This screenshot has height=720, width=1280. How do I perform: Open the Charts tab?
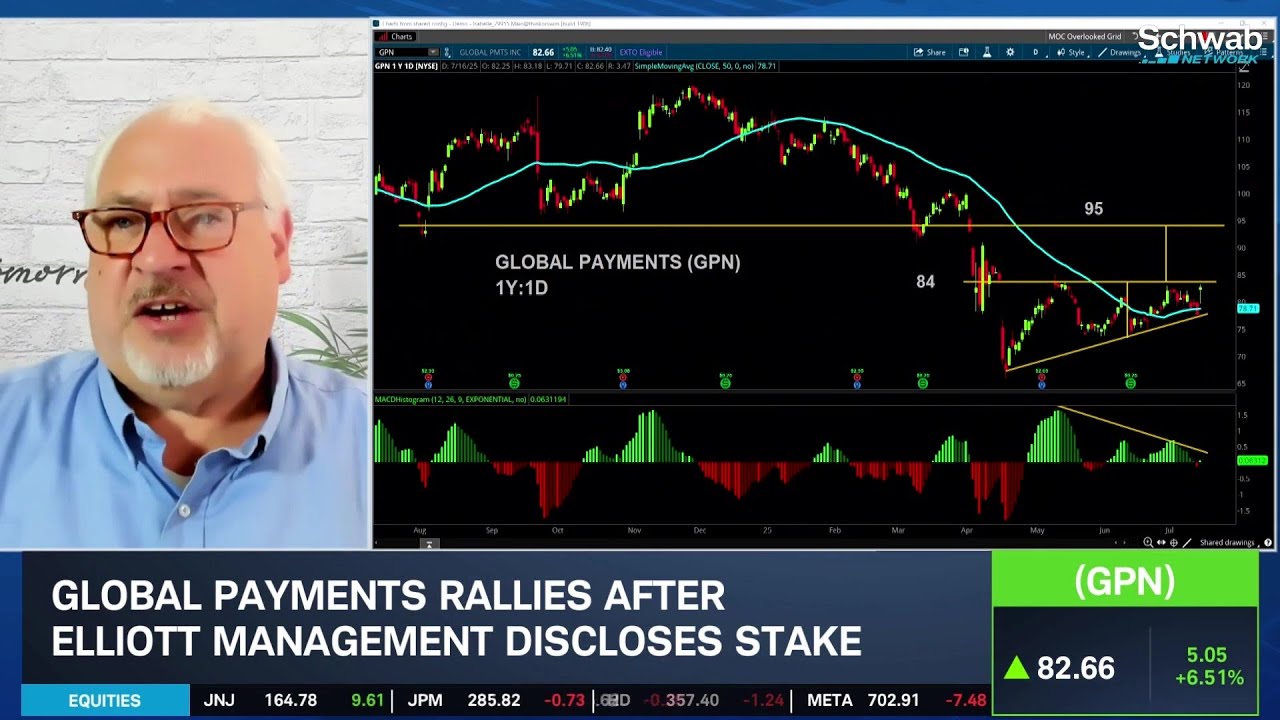coord(396,37)
